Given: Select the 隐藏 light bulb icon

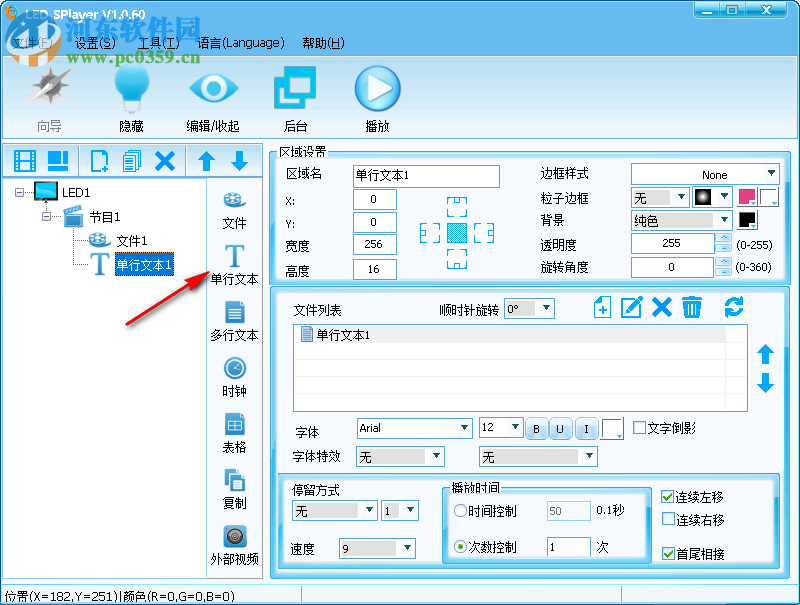Looking at the screenshot, I should (x=131, y=89).
